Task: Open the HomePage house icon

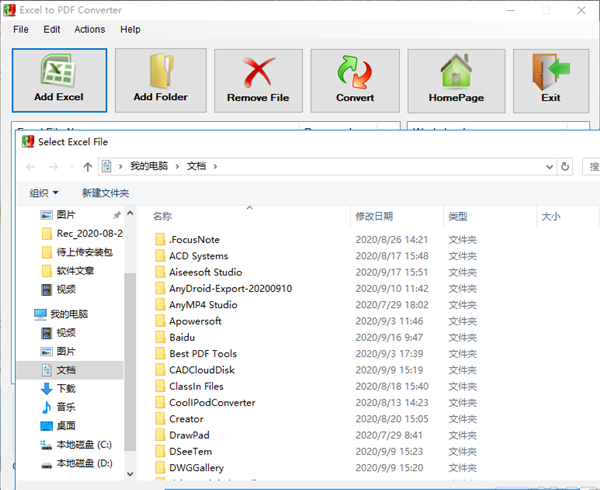Action: 456,80
